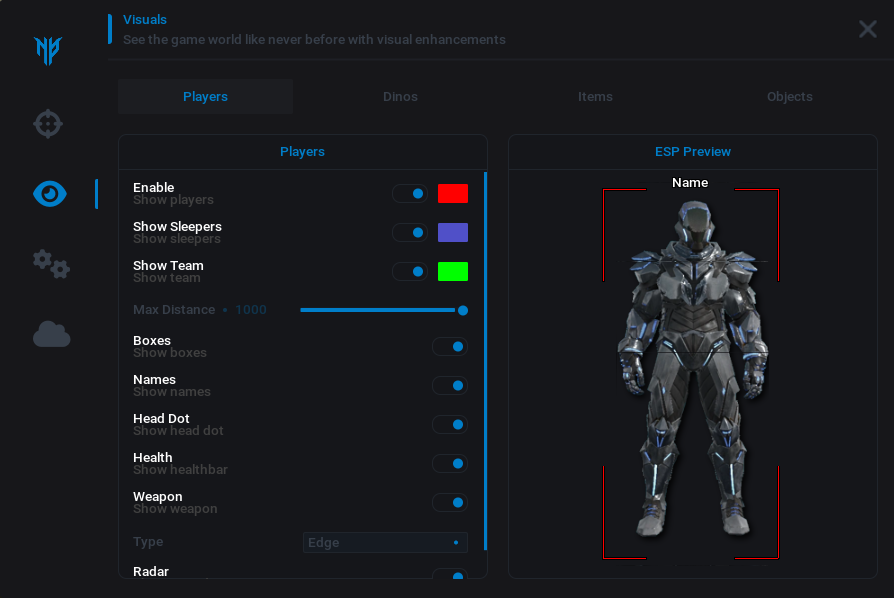
Task: Open the Type dropdown showing Edge
Action: click(x=385, y=543)
